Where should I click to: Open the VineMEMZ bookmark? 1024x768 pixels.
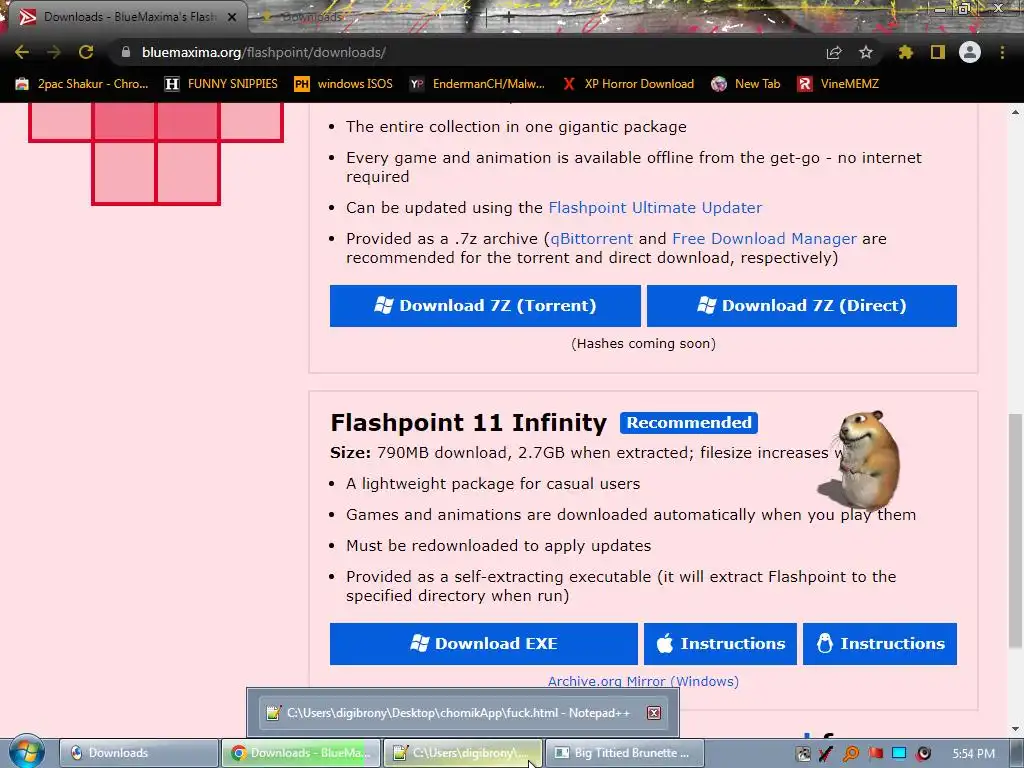click(839, 84)
